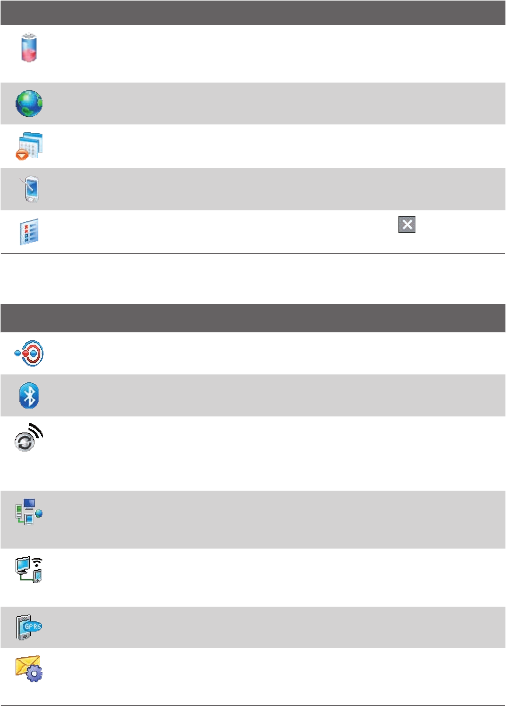Open the Screen settings phone icon
Screen dimensions: 506x706
pos(30,189)
